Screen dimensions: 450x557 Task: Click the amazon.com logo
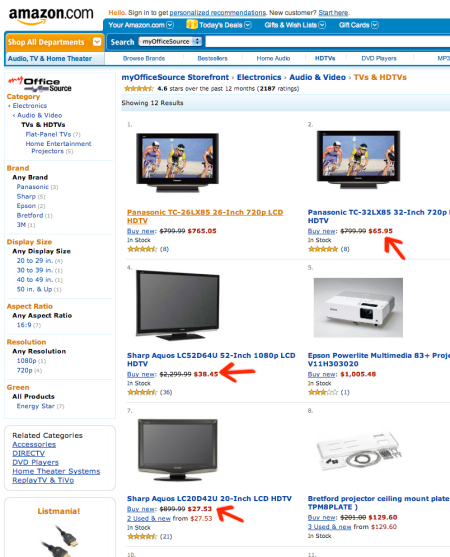point(51,16)
